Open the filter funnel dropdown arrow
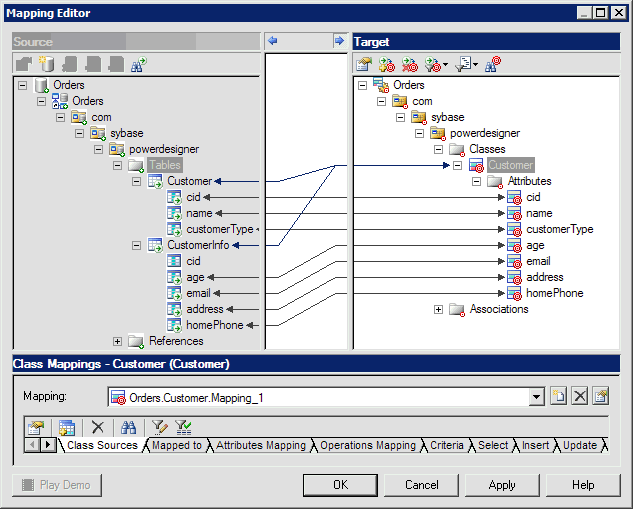633x509 pixels. (x=446, y=64)
